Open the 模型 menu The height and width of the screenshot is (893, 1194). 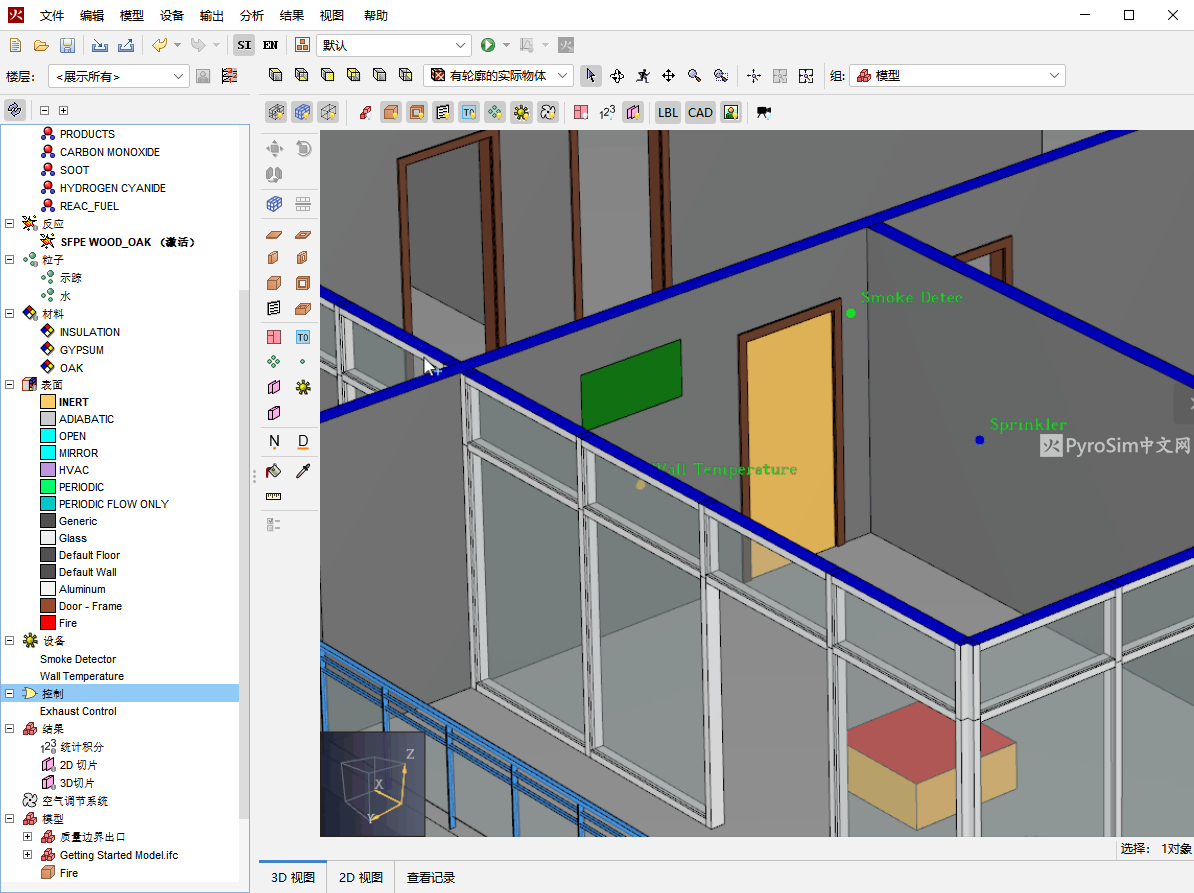pos(132,15)
